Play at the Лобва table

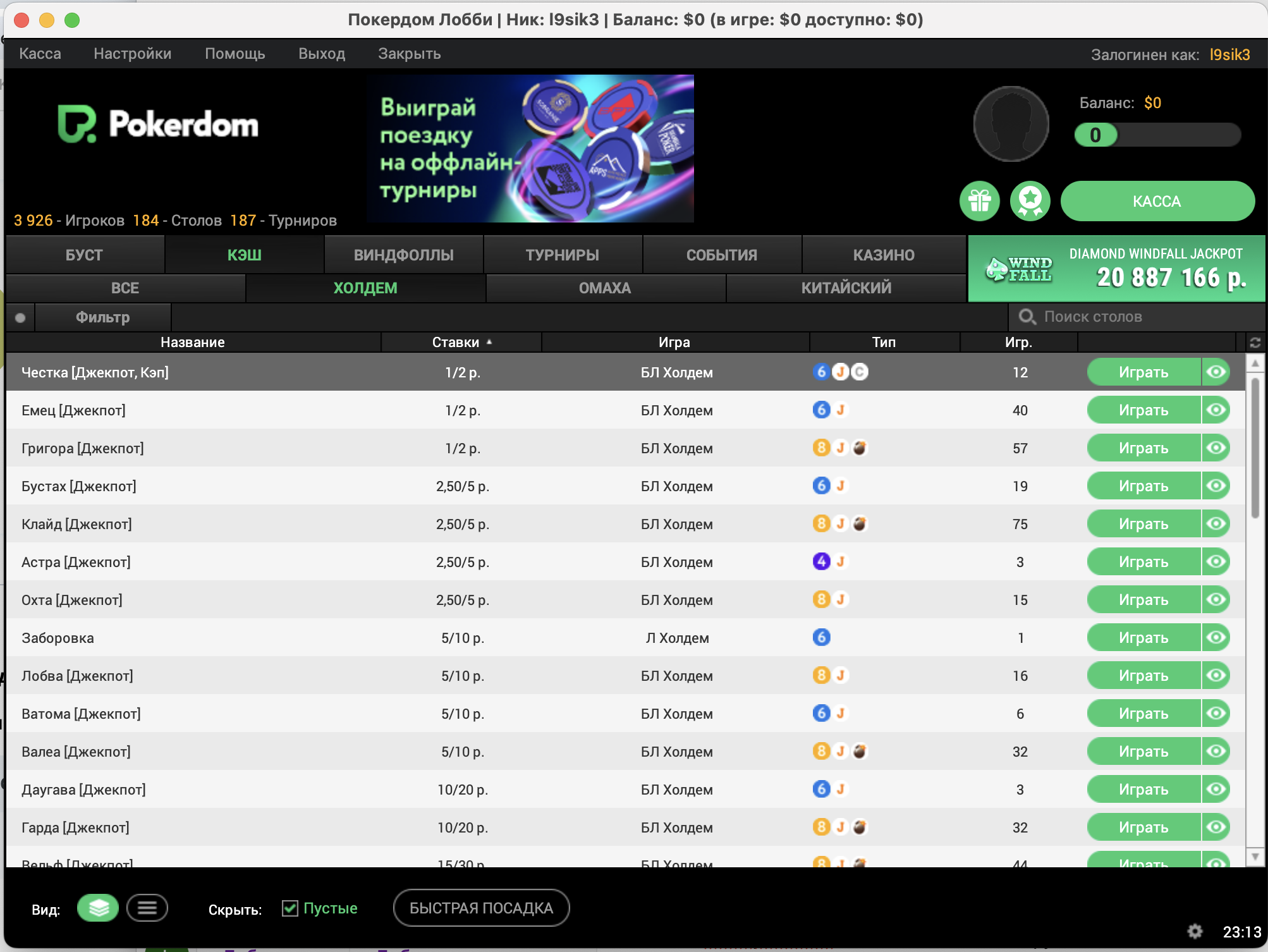[x=1143, y=675]
